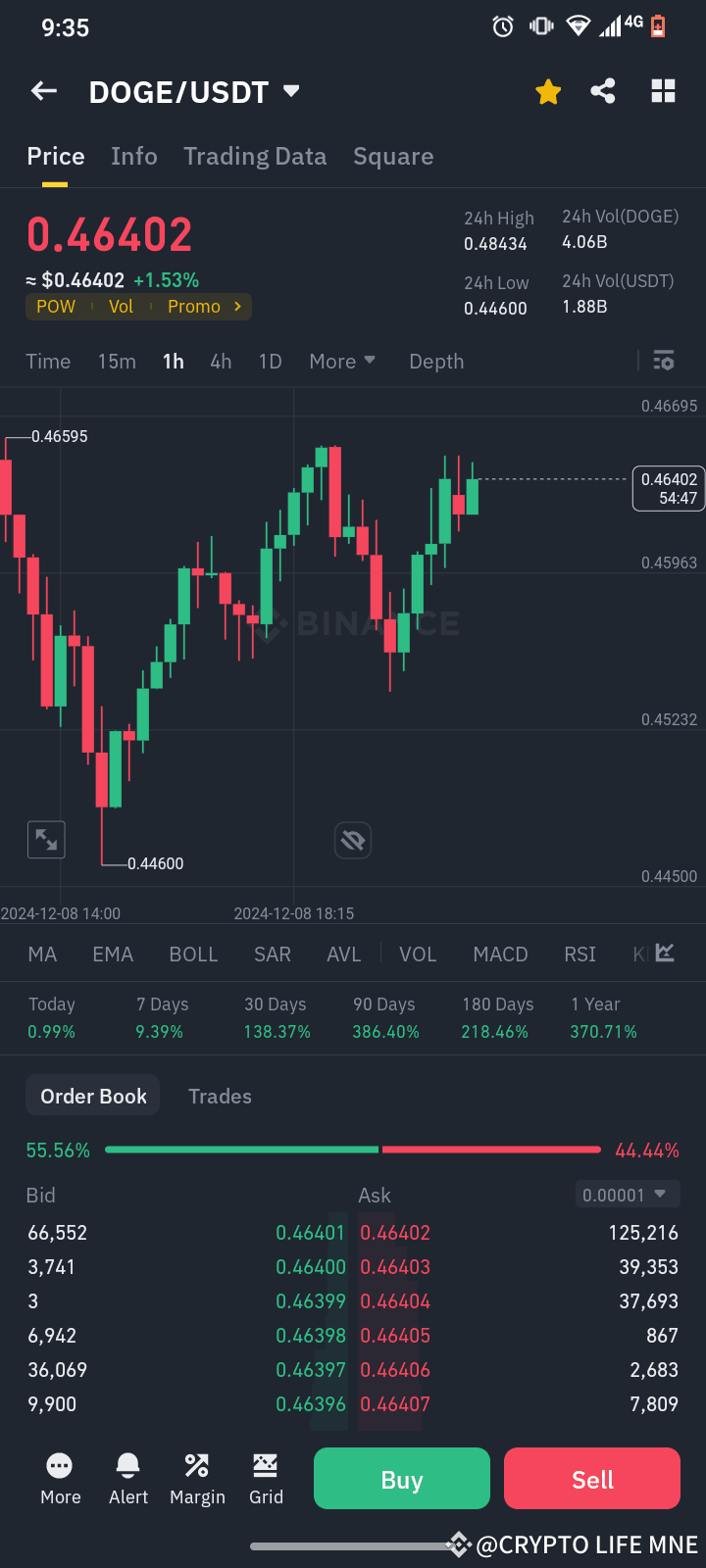The width and height of the screenshot is (706, 1568).
Task: Open chart display settings beside Depth
Action: (663, 361)
